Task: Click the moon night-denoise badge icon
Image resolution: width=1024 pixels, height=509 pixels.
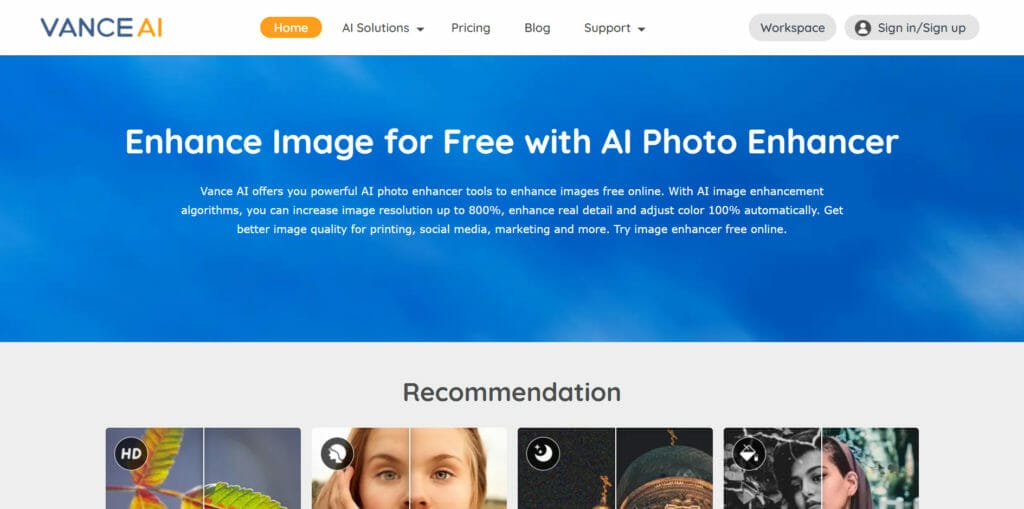Action: coord(543,453)
